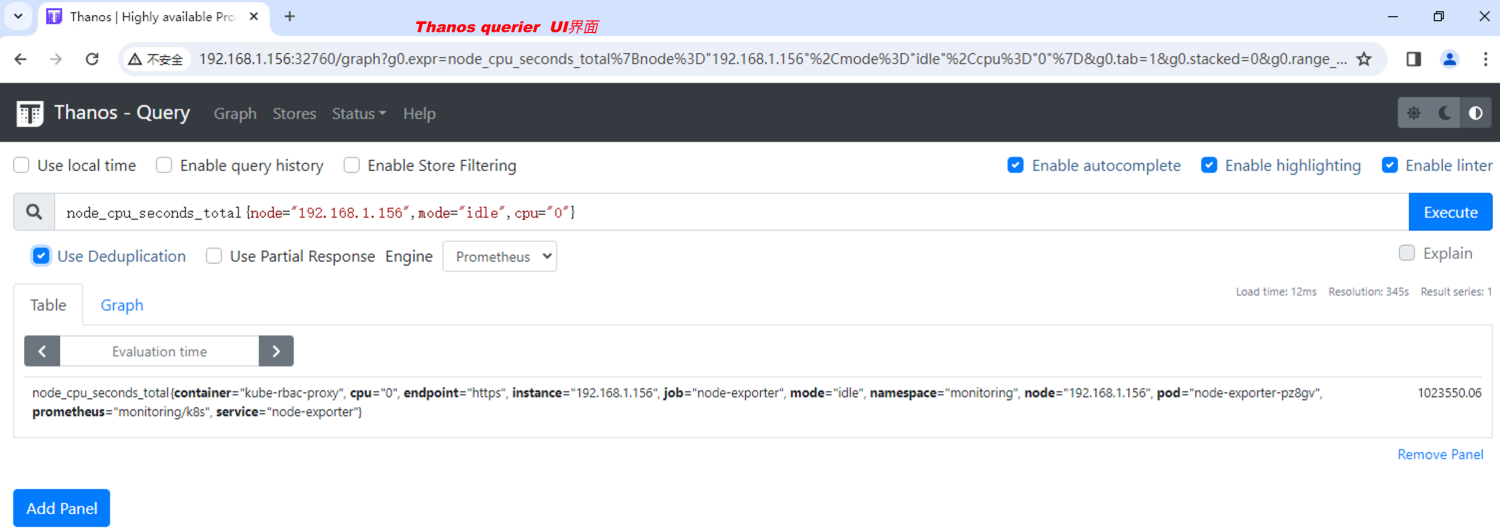
Task: Click the node_cpu_seconds_total result series row
Action: coord(757,403)
